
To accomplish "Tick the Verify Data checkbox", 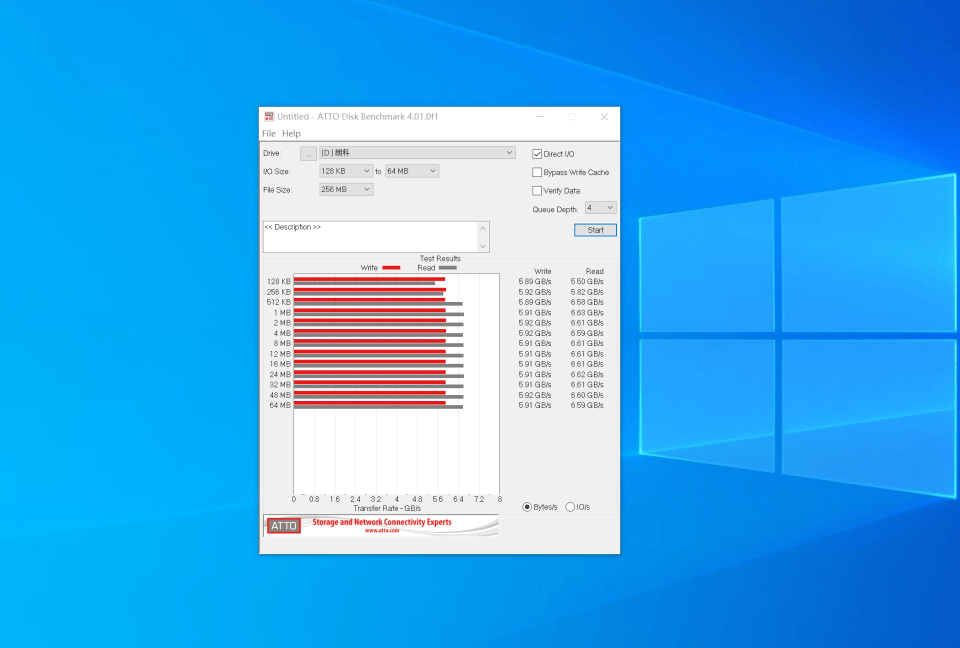I will click(537, 190).
